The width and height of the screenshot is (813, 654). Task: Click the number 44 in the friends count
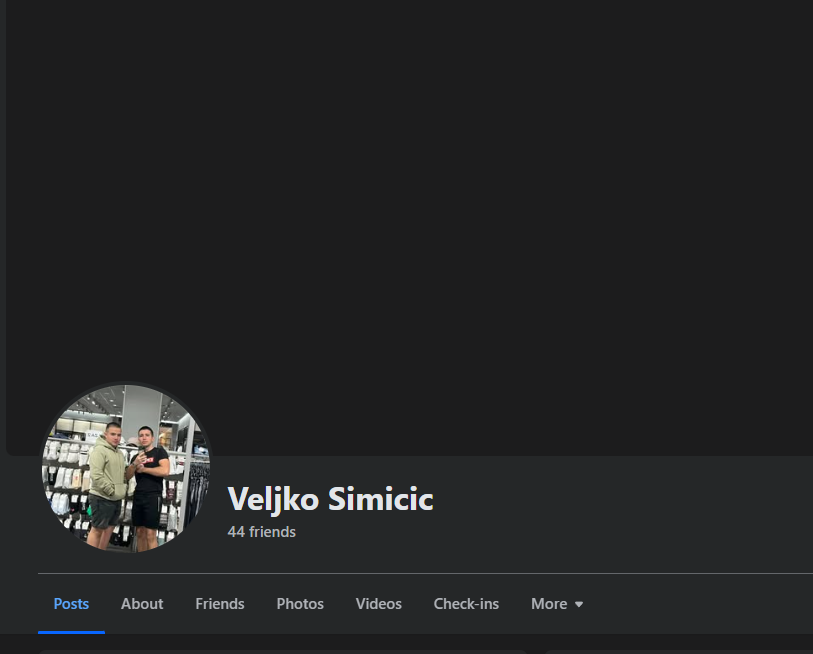click(236, 532)
